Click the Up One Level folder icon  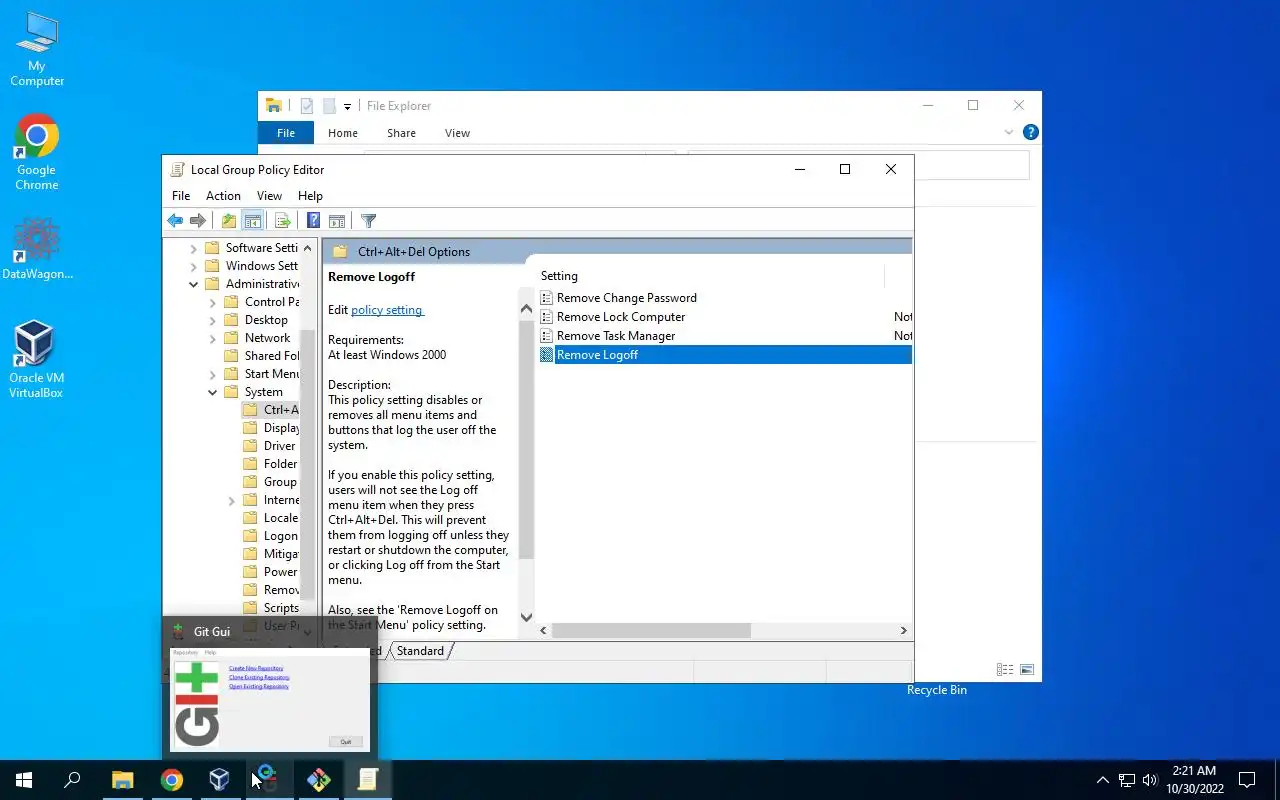point(229,221)
